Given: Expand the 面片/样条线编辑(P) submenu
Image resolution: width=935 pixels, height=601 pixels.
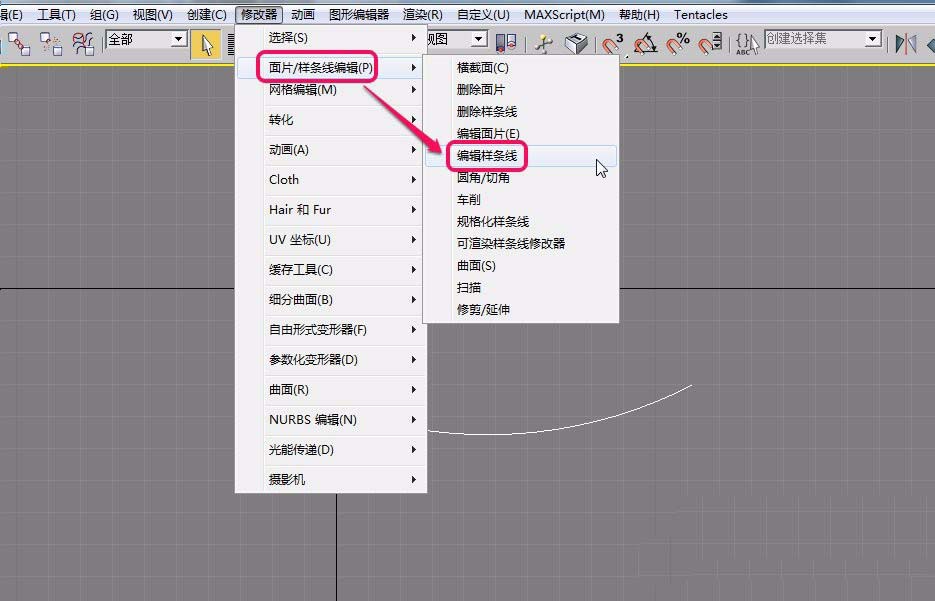Looking at the screenshot, I should (x=332, y=67).
